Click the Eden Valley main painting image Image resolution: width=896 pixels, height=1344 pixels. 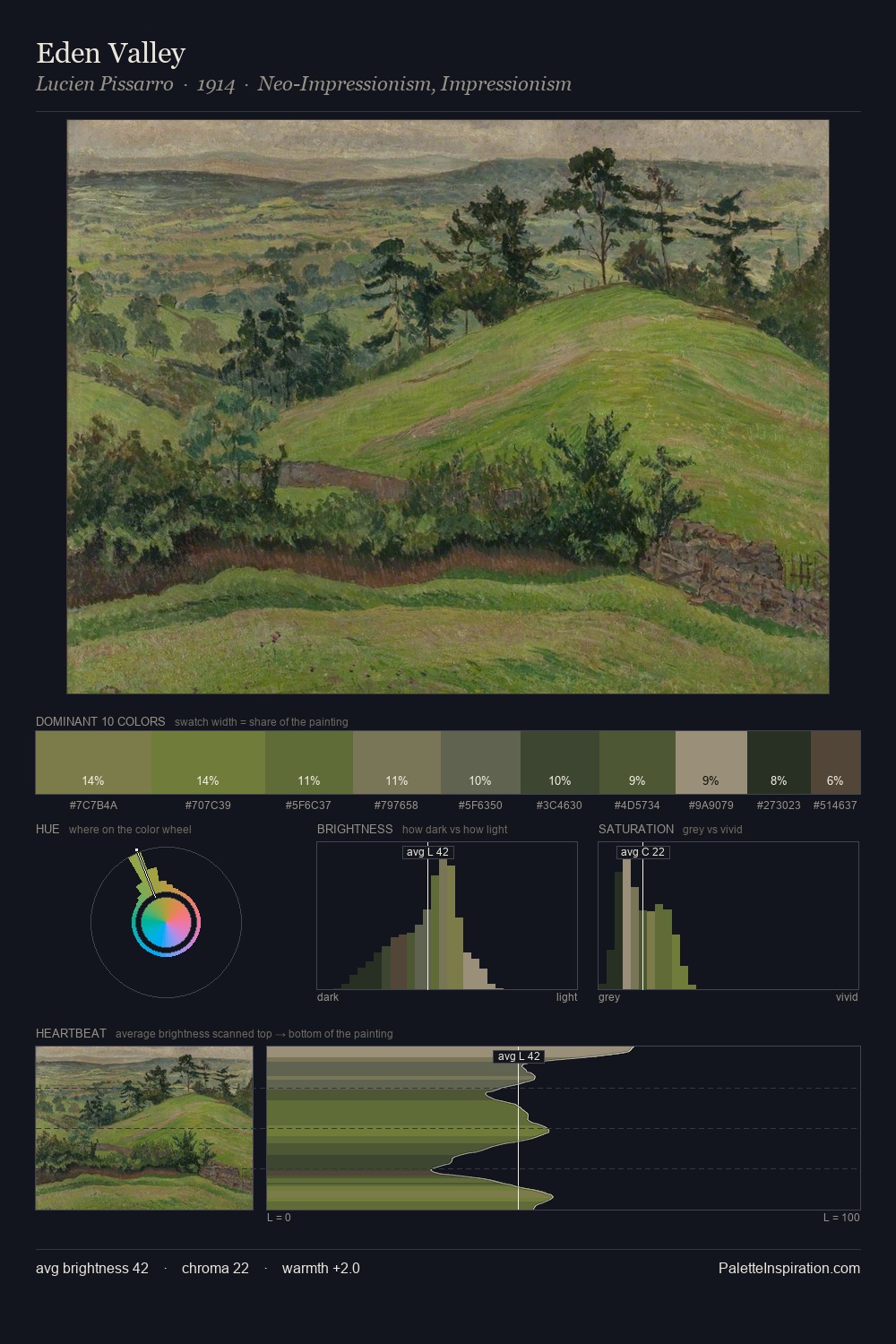(x=448, y=407)
